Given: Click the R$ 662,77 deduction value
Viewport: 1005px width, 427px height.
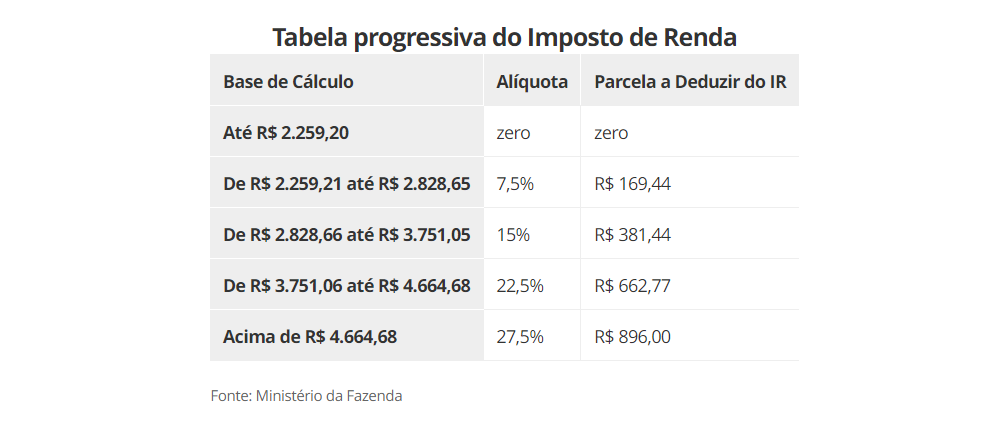Looking at the screenshot, I should [632, 286].
